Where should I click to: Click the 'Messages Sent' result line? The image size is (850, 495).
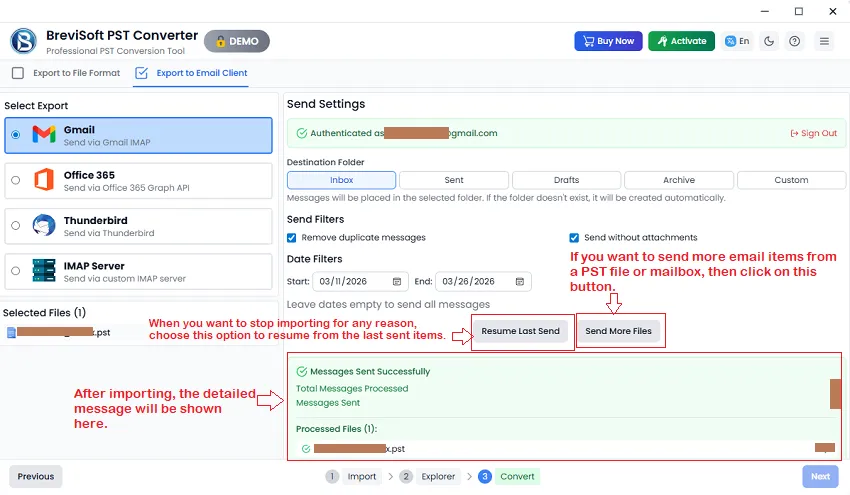point(327,403)
